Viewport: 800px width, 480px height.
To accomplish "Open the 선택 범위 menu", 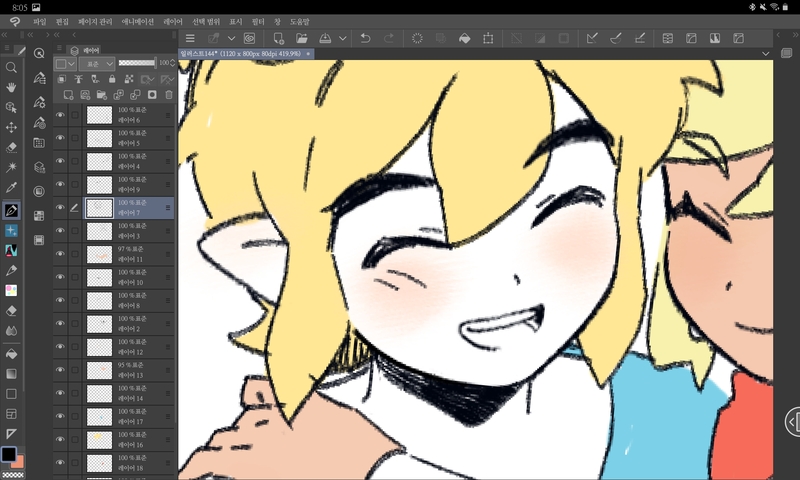I will coord(206,21).
